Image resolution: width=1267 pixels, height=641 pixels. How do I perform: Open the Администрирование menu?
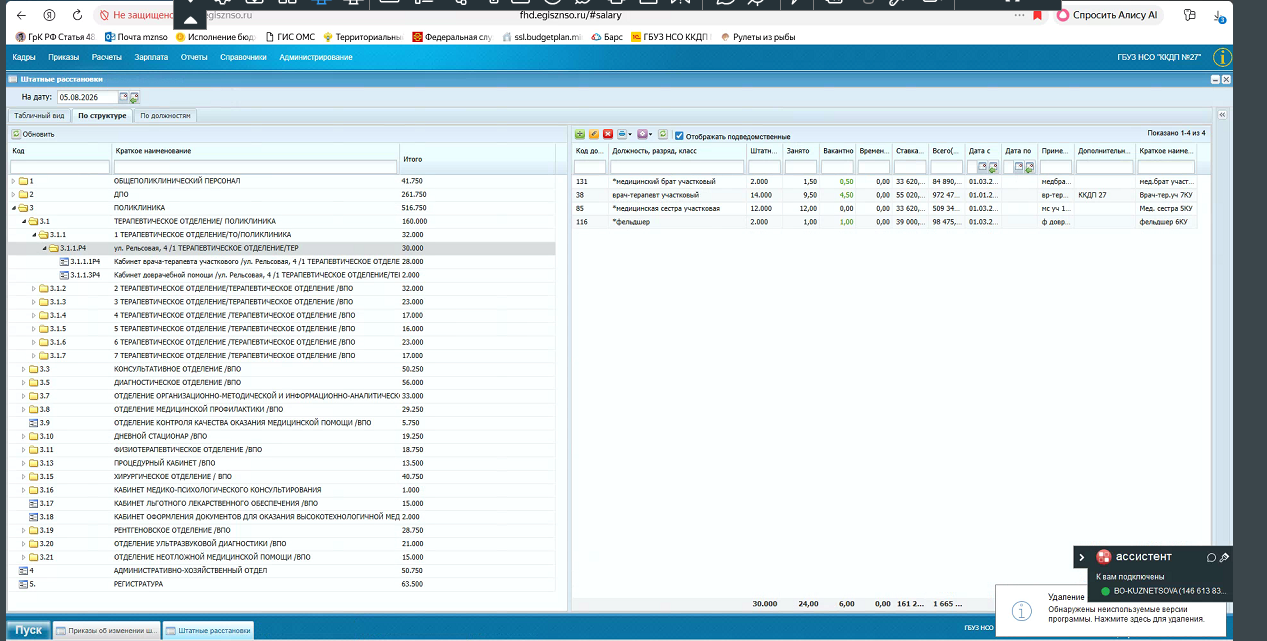[x=316, y=57]
